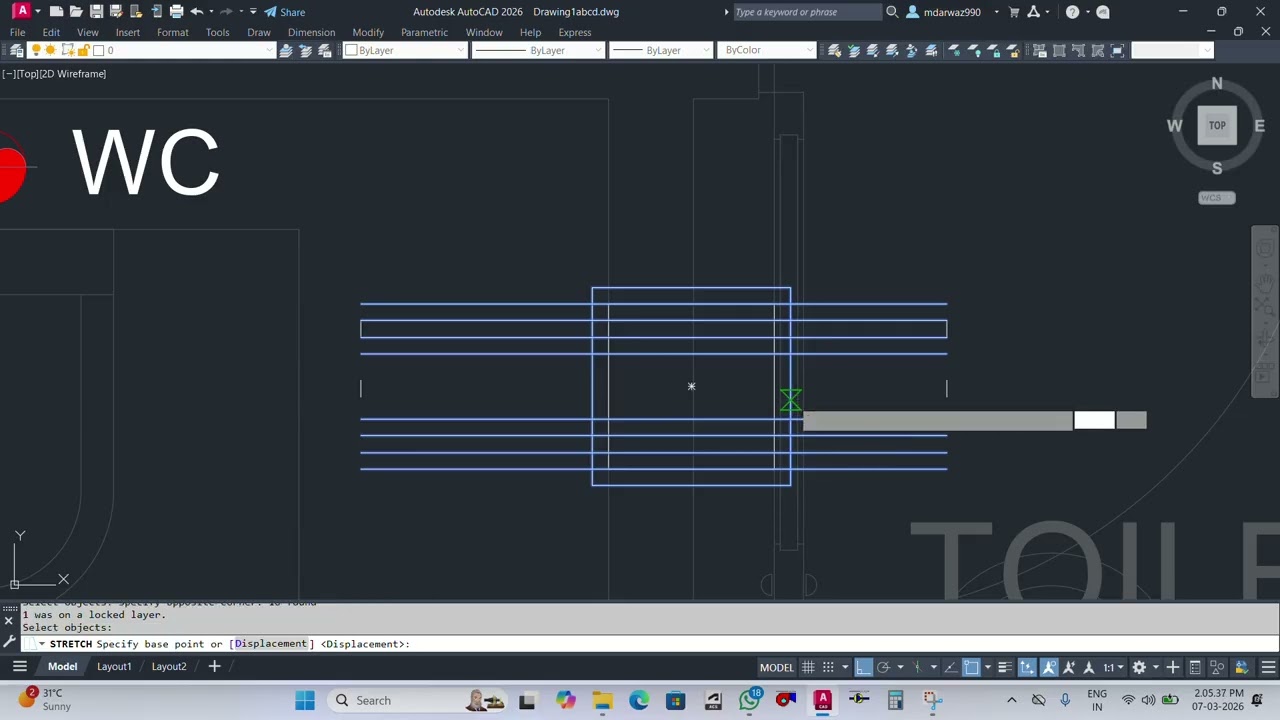Open the Layer Properties Manager icon
Viewport: 1280px width, 720px height.
pyautogui.click(x=17, y=50)
